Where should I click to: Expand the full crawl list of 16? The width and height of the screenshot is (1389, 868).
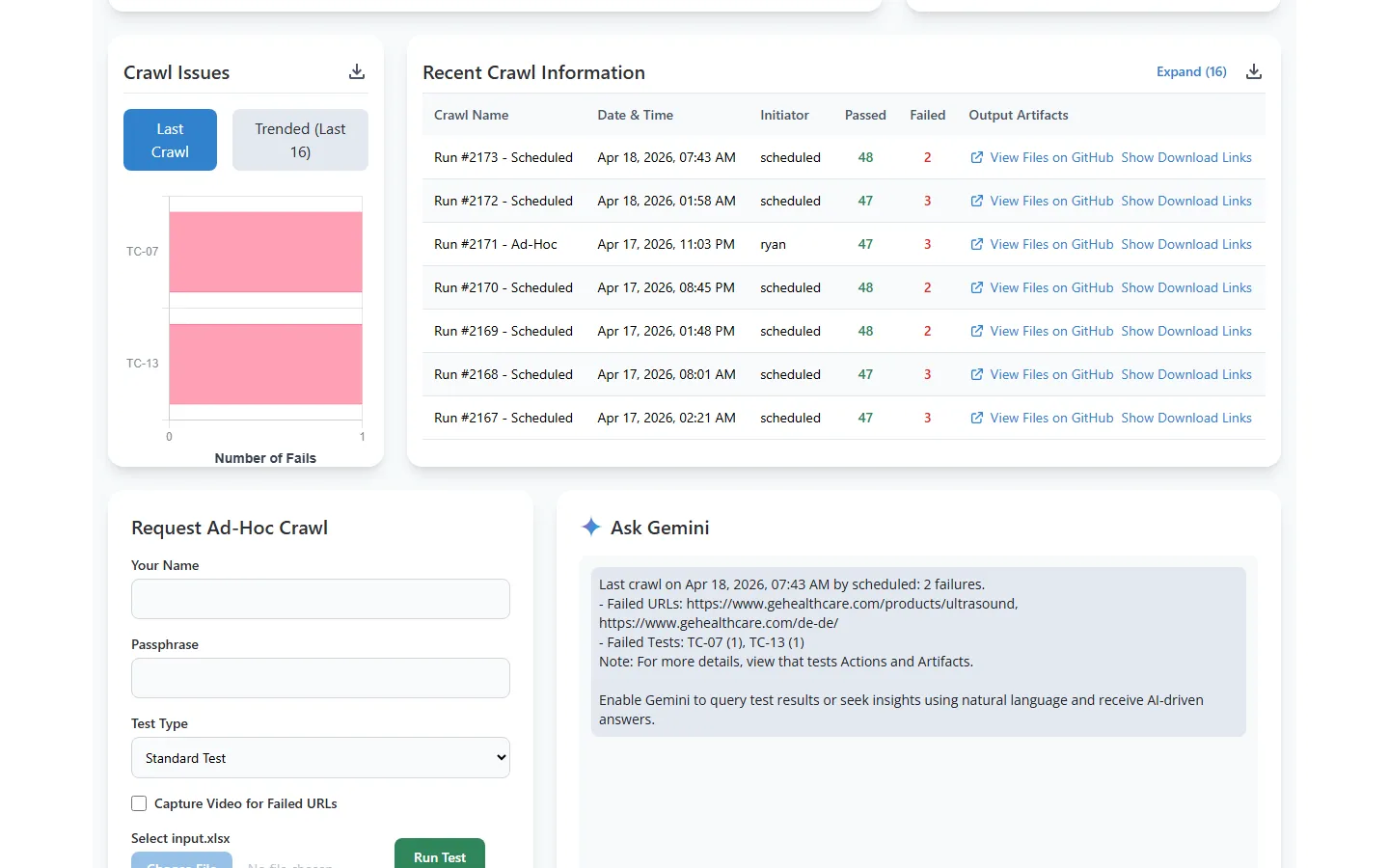click(1191, 71)
